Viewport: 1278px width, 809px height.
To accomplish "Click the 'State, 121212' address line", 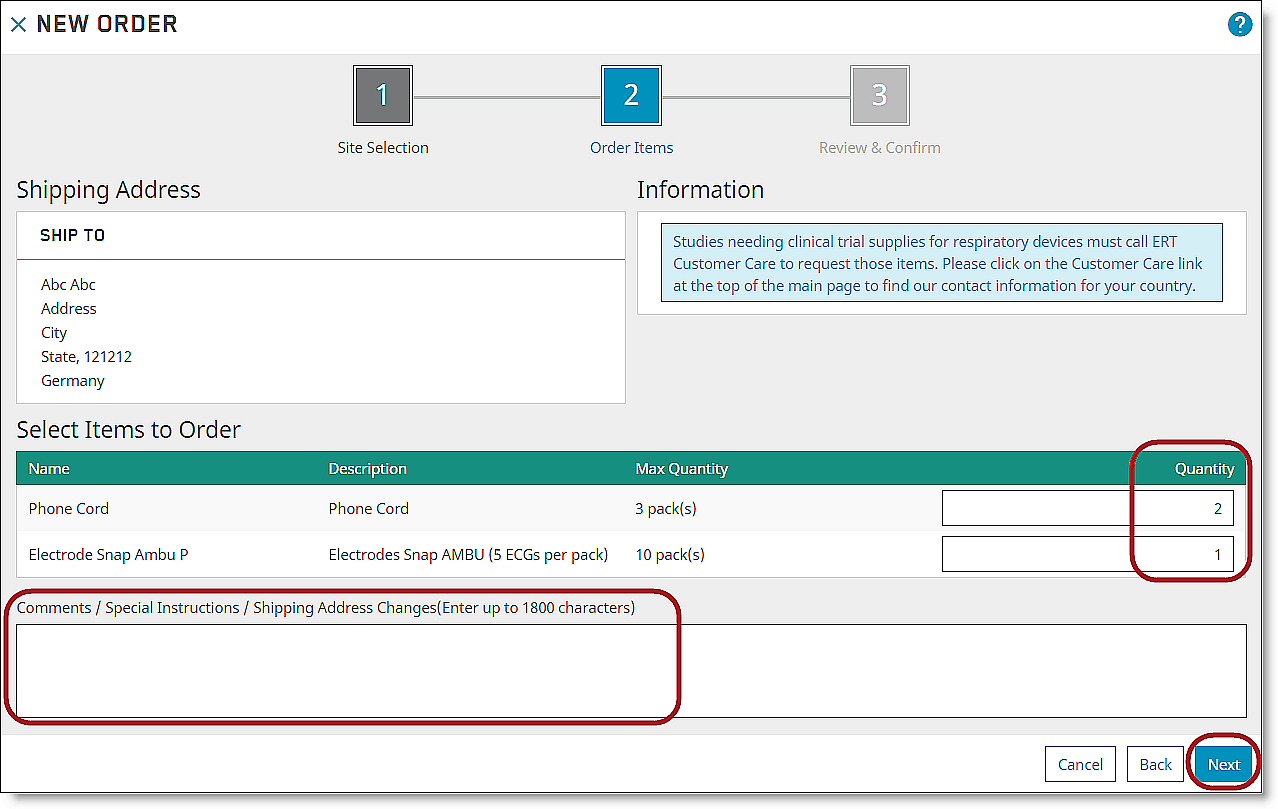I will click(86, 357).
